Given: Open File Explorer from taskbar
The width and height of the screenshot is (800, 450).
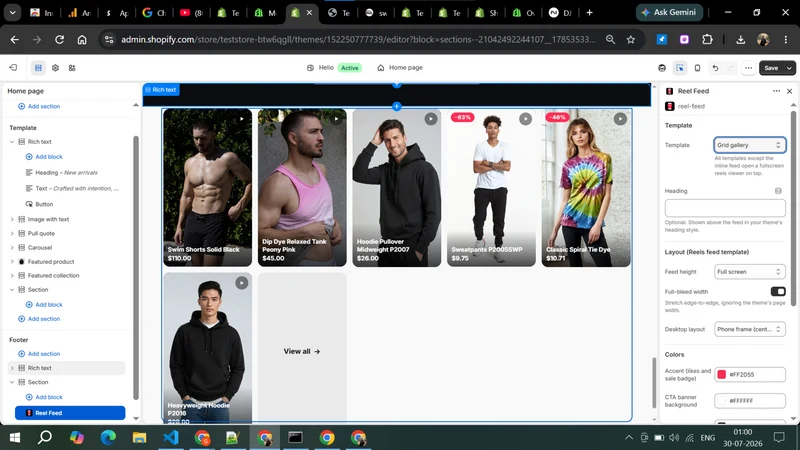Looking at the screenshot, I should (x=139, y=437).
